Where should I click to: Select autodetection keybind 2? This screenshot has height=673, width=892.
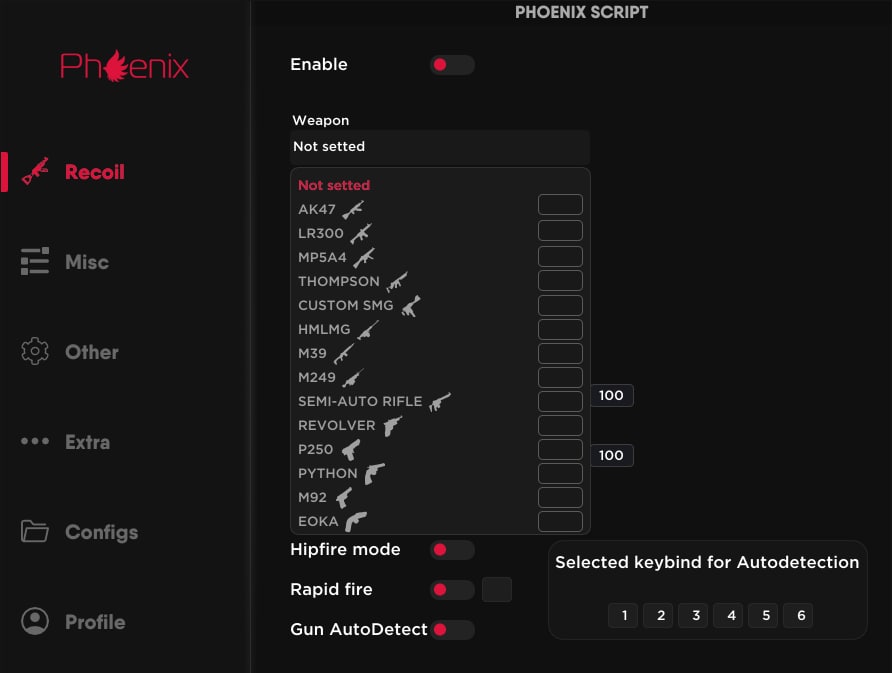pos(658,615)
